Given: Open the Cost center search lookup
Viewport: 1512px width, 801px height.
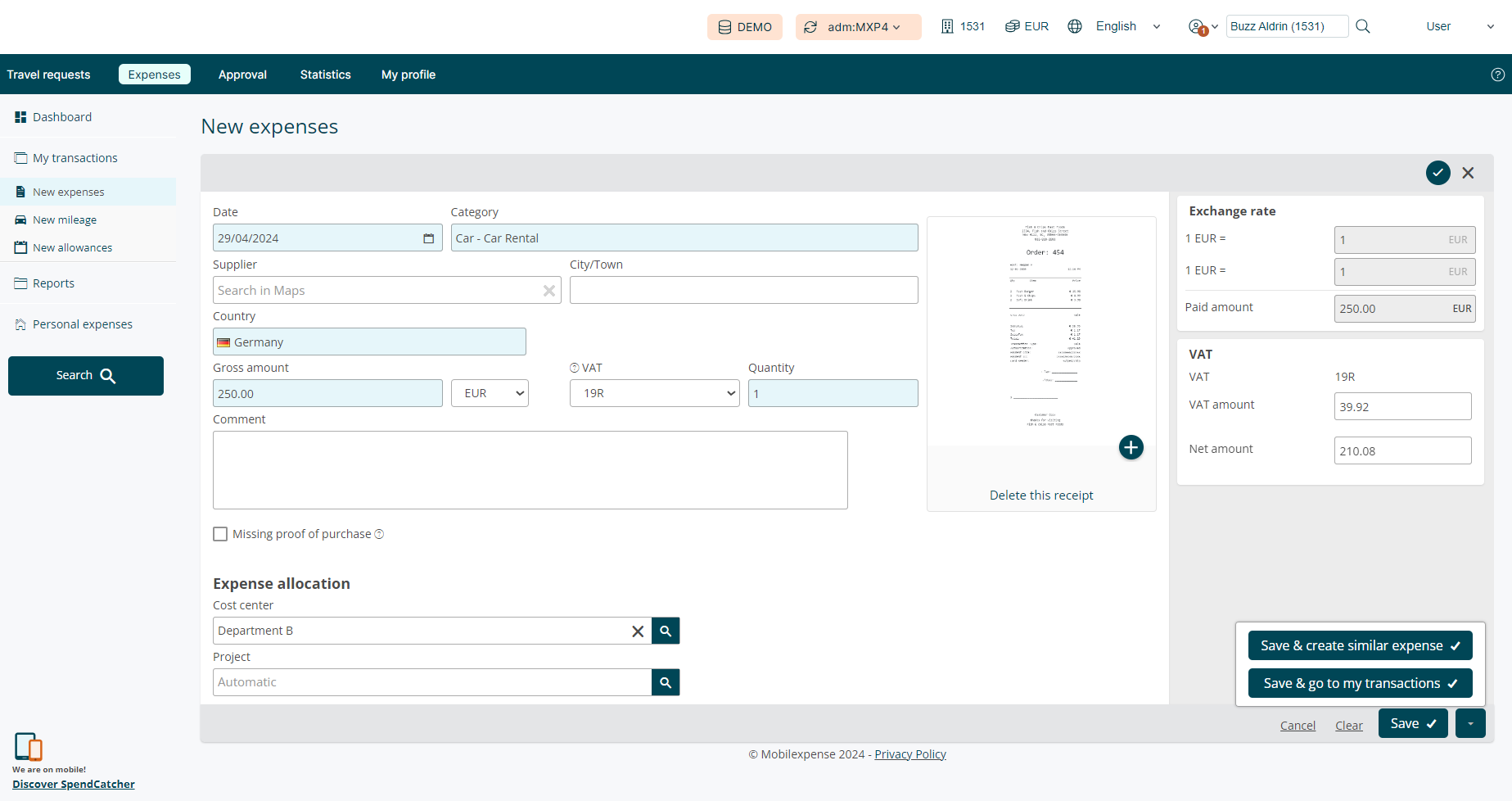Looking at the screenshot, I should 666,631.
